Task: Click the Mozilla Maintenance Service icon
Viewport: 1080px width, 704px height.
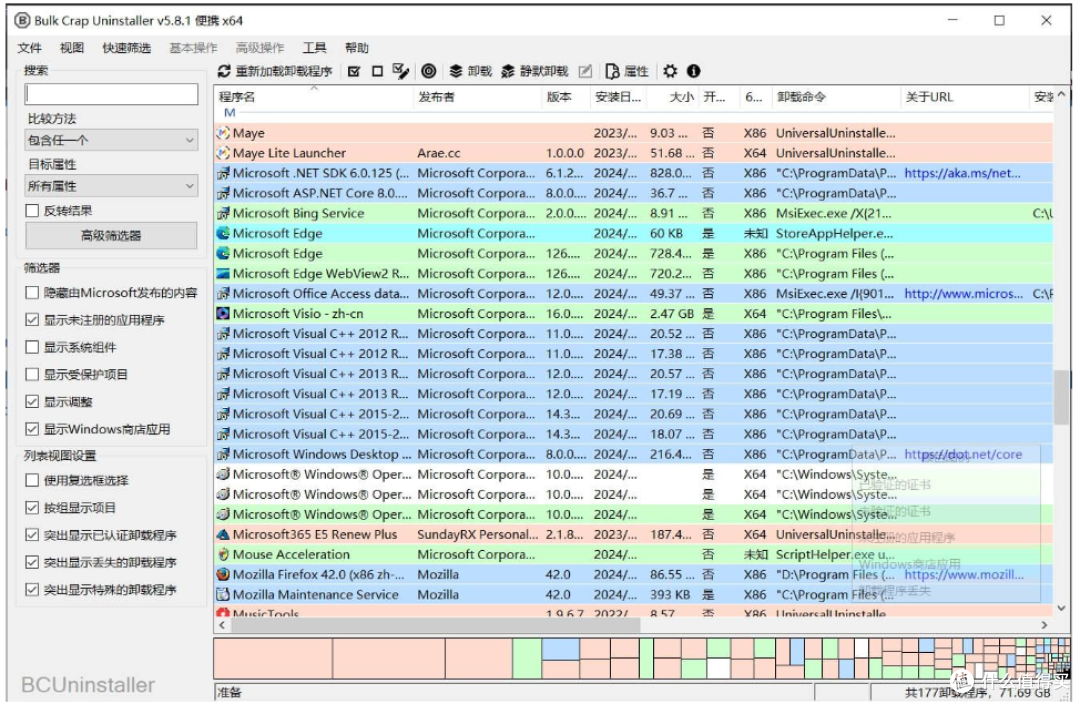Action: pyautogui.click(x=223, y=594)
